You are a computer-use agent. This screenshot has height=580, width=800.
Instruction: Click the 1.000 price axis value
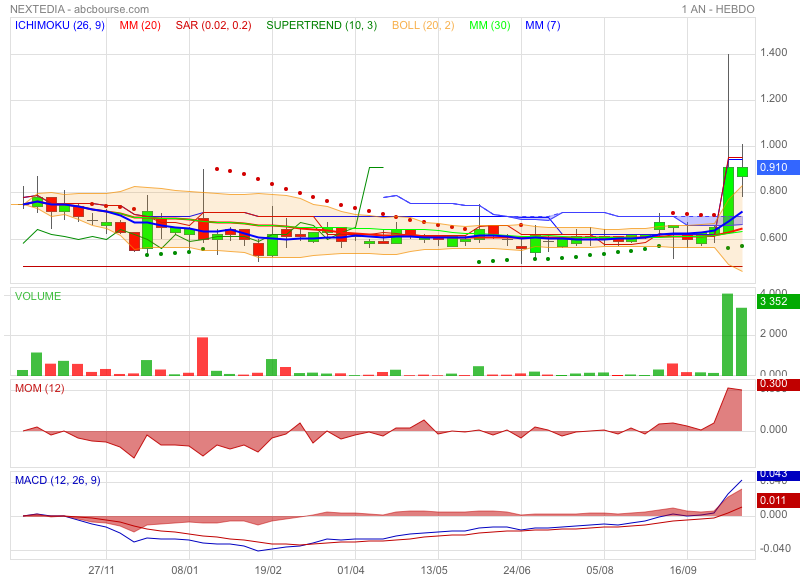click(x=773, y=144)
